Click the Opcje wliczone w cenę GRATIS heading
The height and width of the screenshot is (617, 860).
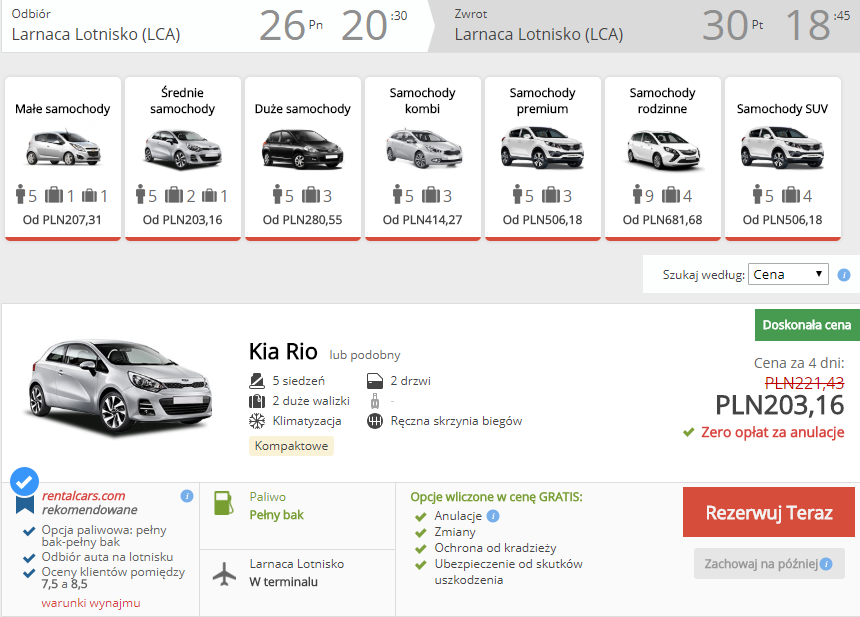(x=496, y=497)
